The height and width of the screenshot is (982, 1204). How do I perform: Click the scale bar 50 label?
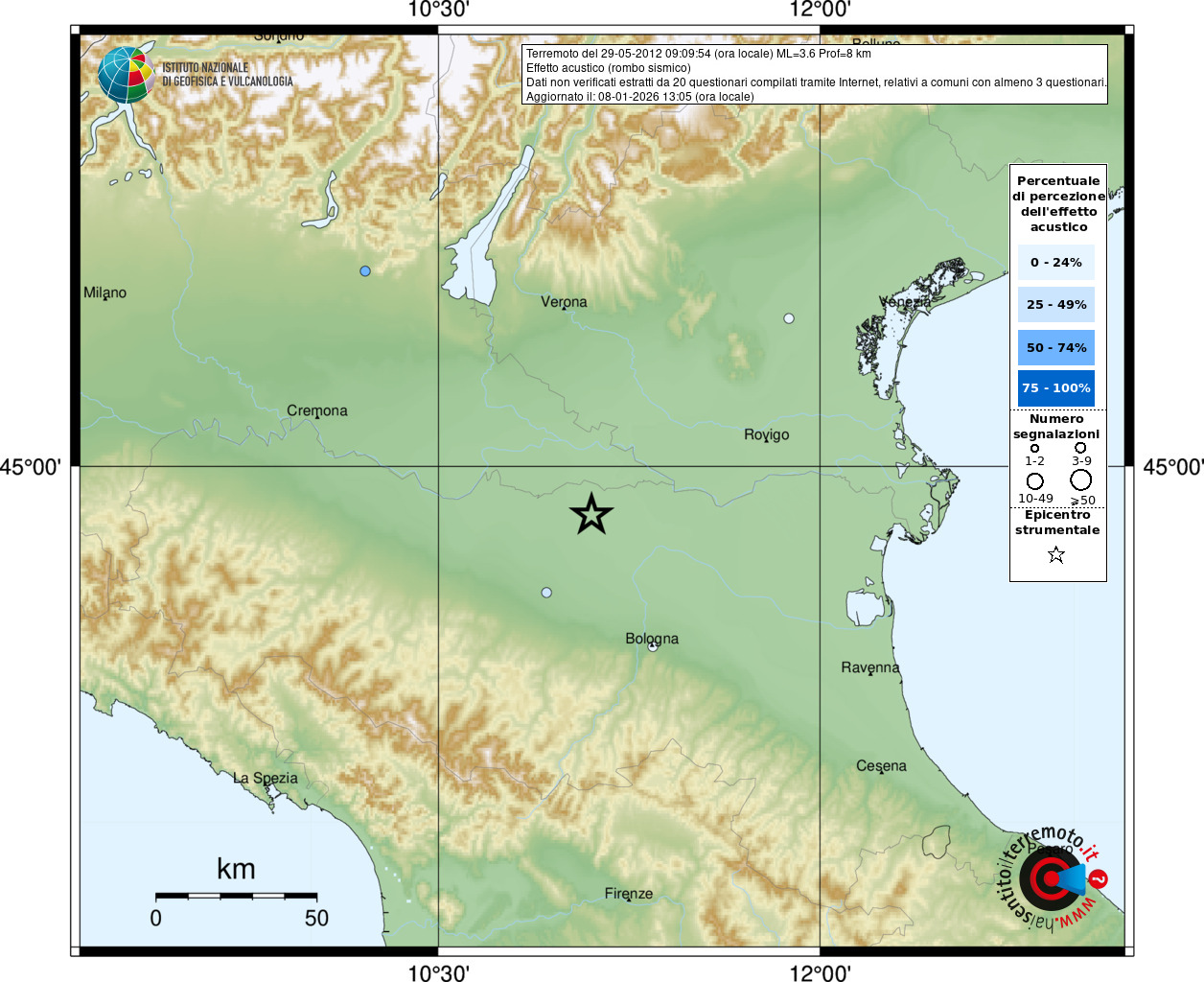(316, 918)
